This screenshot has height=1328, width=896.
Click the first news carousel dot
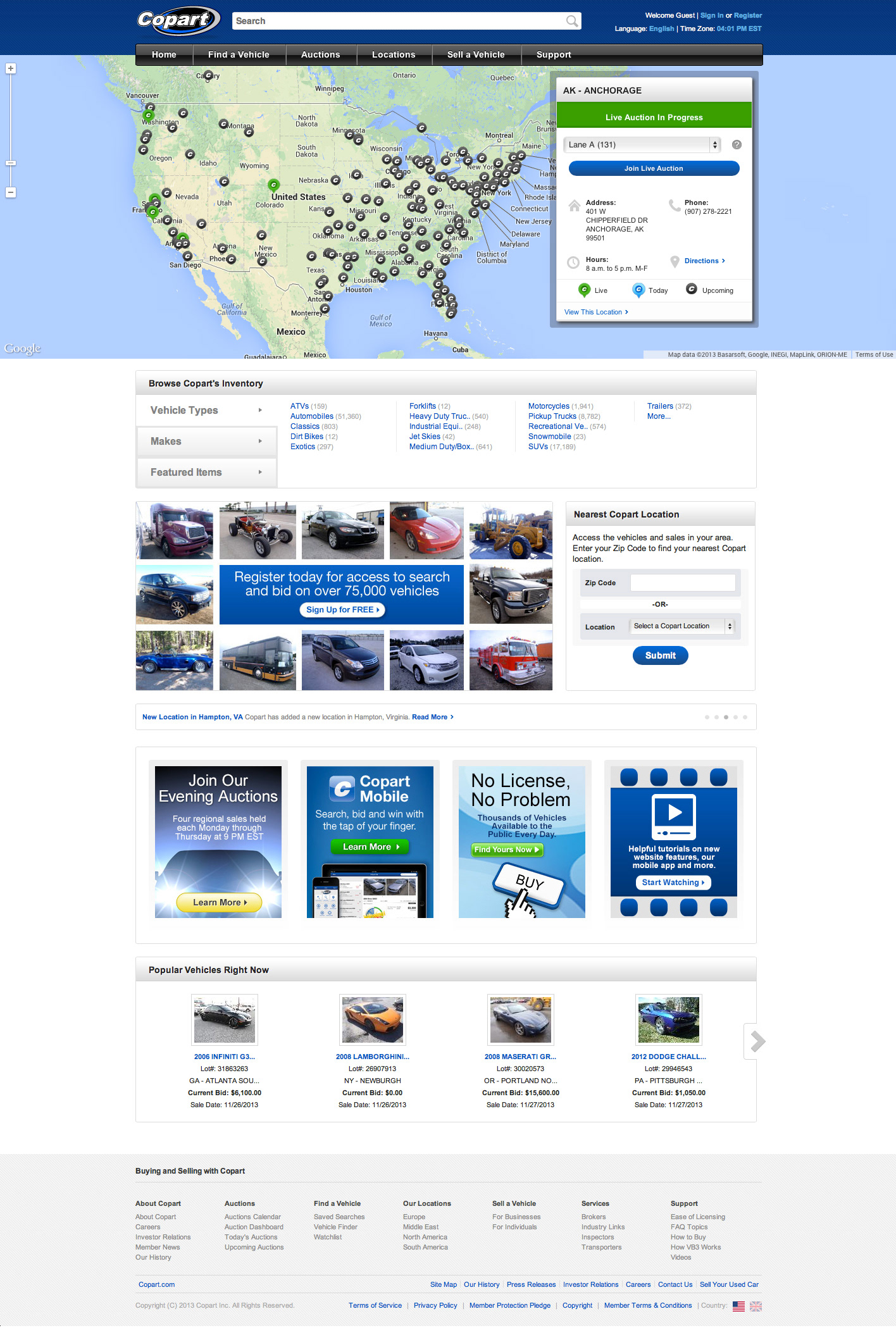click(x=707, y=717)
